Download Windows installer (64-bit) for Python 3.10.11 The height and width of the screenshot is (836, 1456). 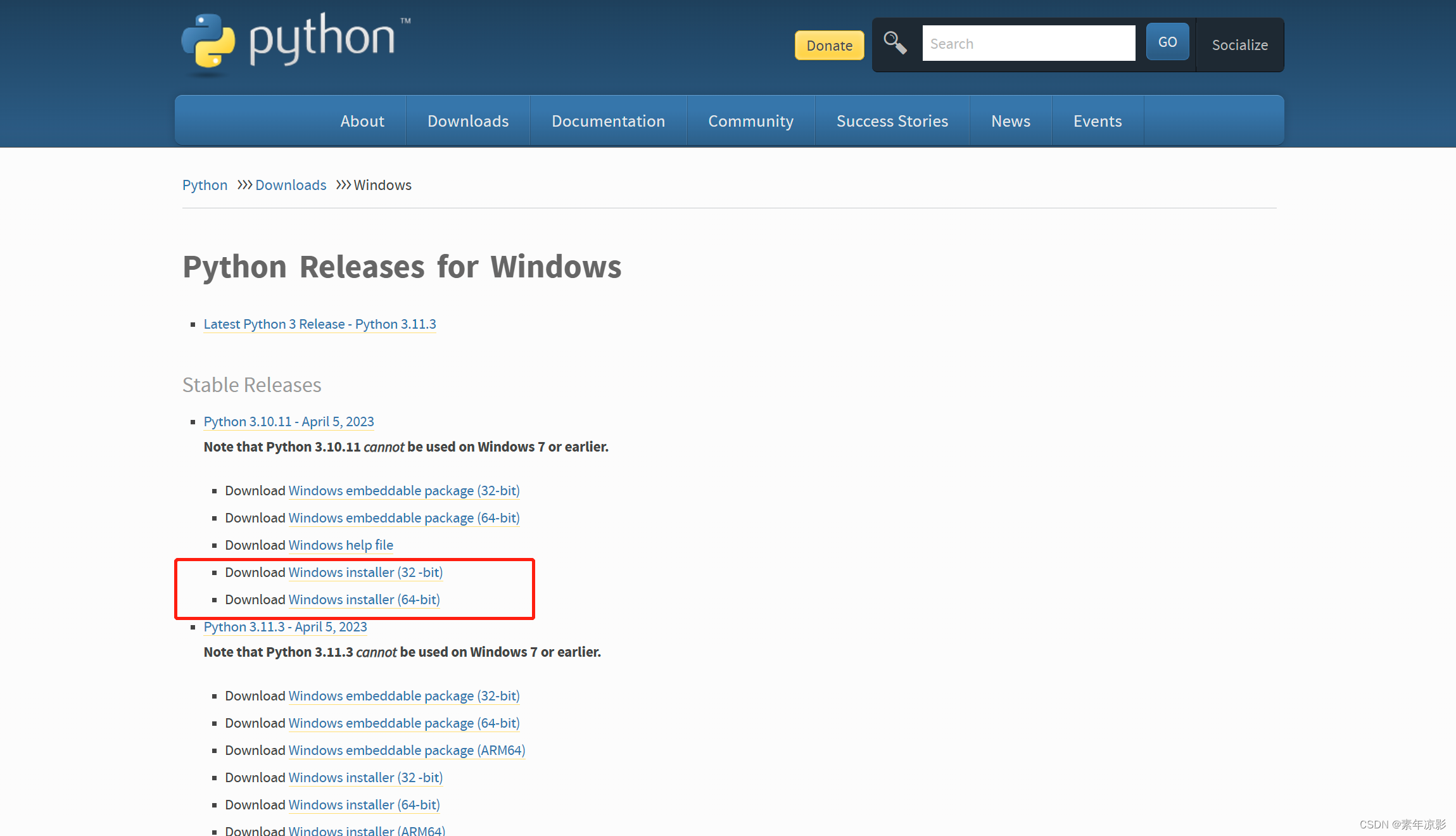click(364, 599)
